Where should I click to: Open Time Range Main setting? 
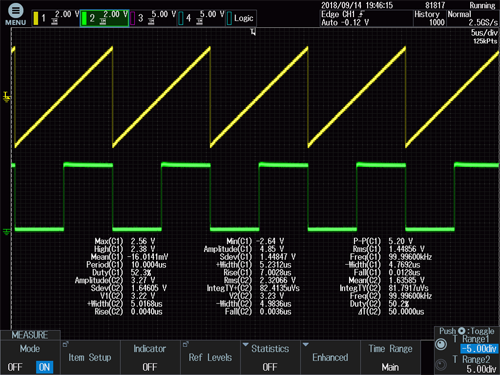click(x=390, y=357)
